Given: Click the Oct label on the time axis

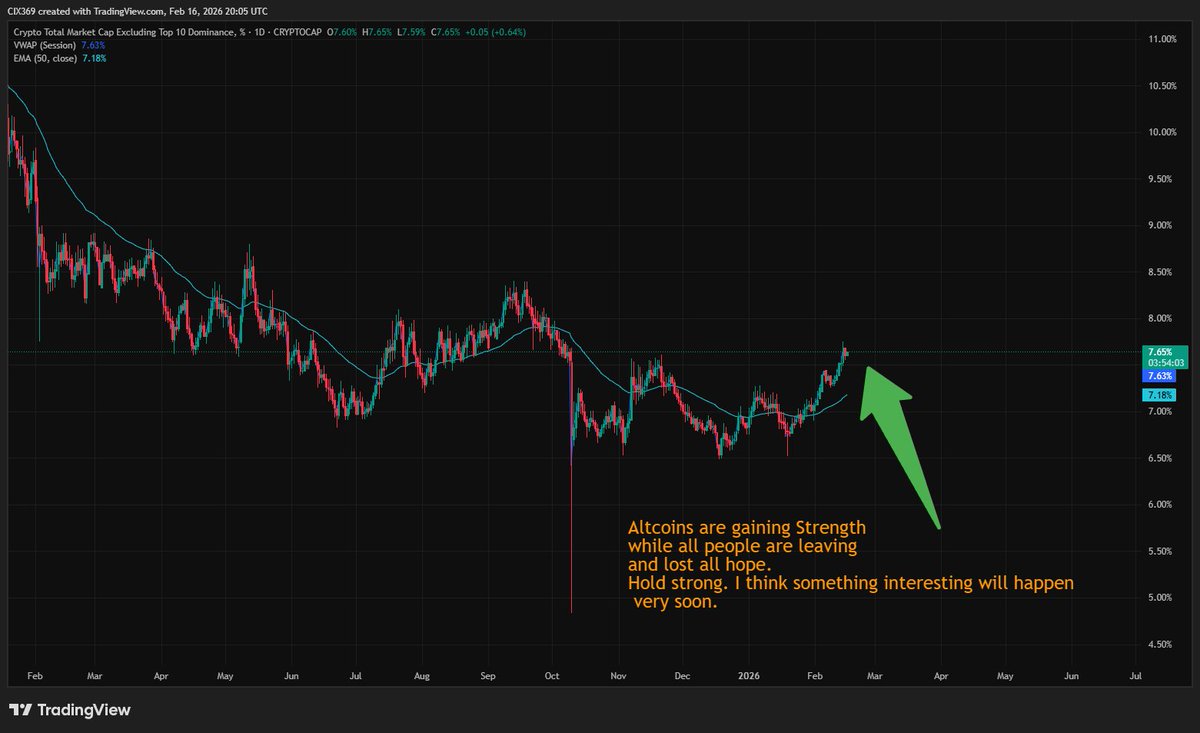Looking at the screenshot, I should pyautogui.click(x=553, y=677).
